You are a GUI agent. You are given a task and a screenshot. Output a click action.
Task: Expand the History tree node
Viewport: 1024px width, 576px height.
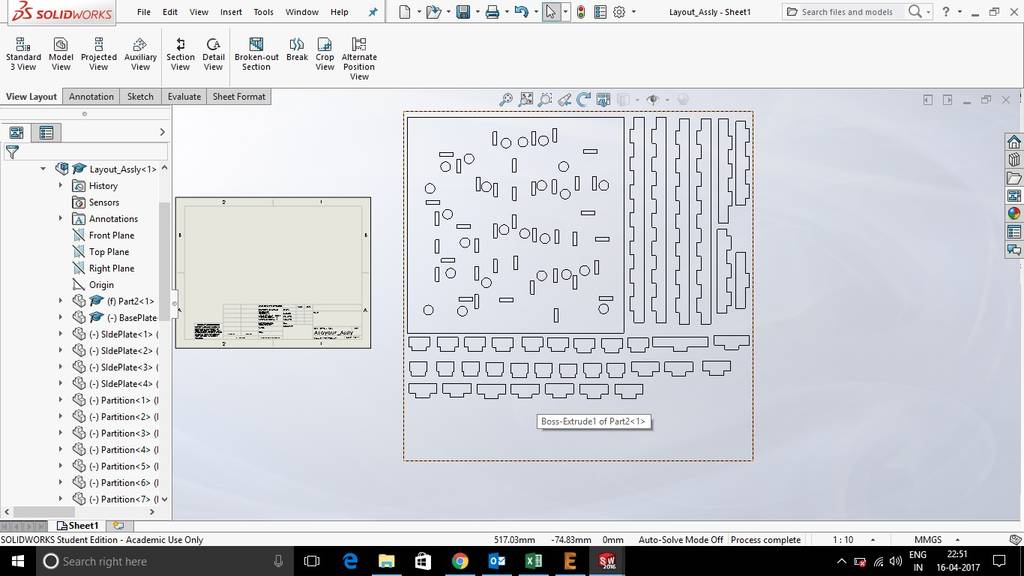[x=60, y=185]
